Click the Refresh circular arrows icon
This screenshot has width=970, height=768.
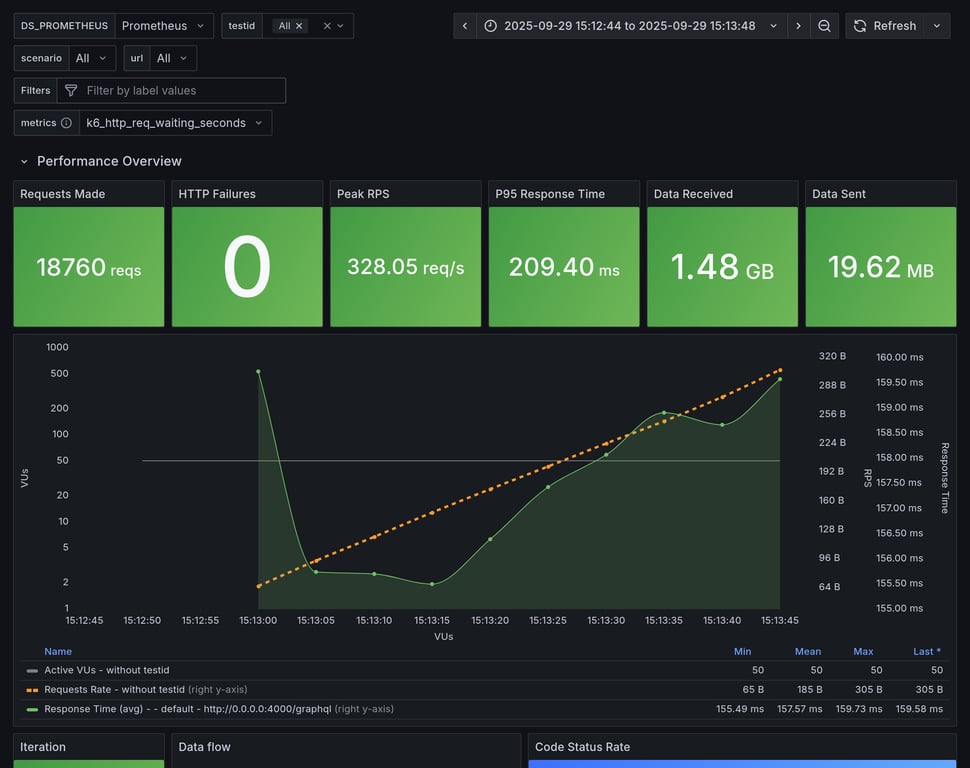pos(860,26)
